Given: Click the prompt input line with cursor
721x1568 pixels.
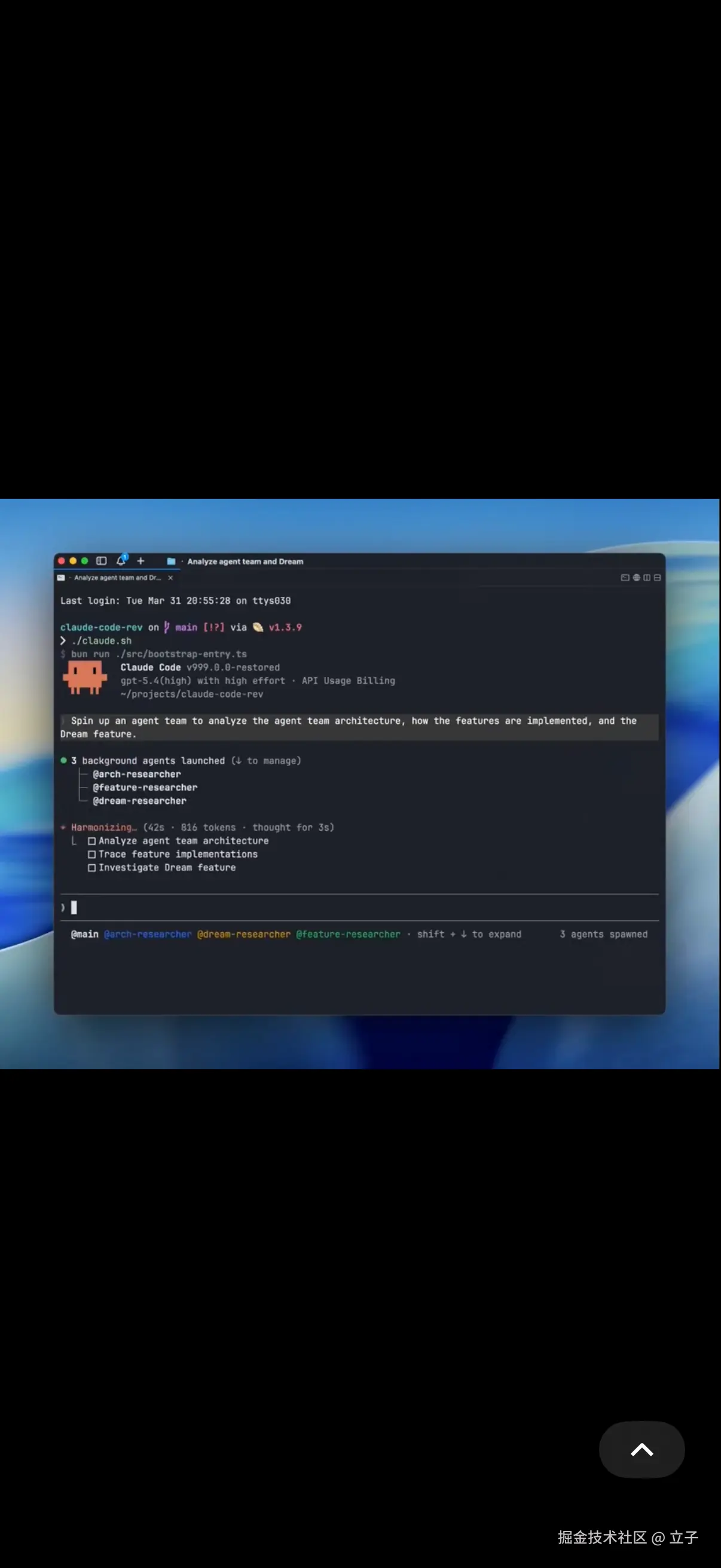Looking at the screenshot, I should coord(359,908).
